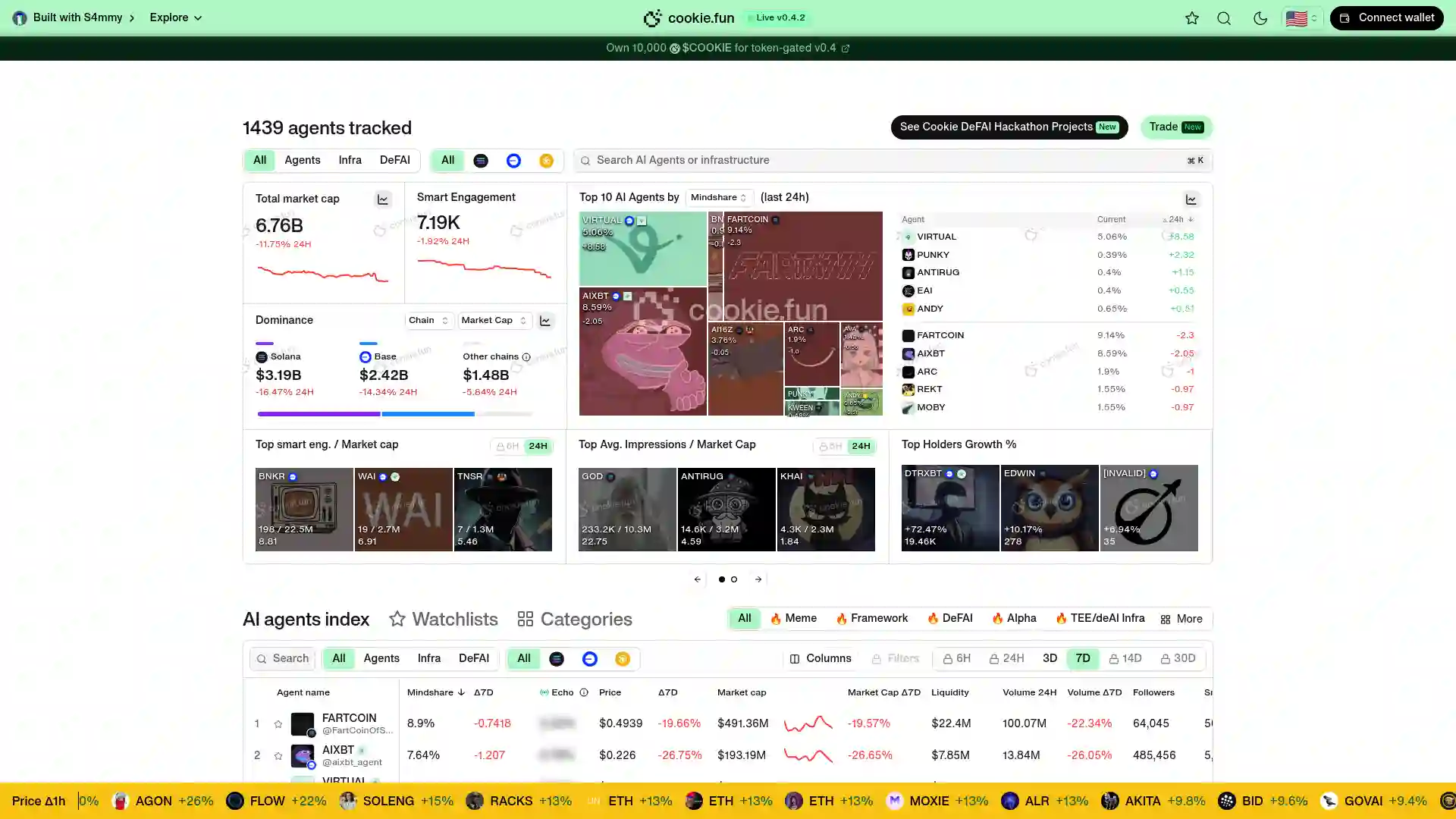This screenshot has width=1456, height=819.
Task: Open Top 10 AI Agents chart icon
Action: tap(1191, 199)
